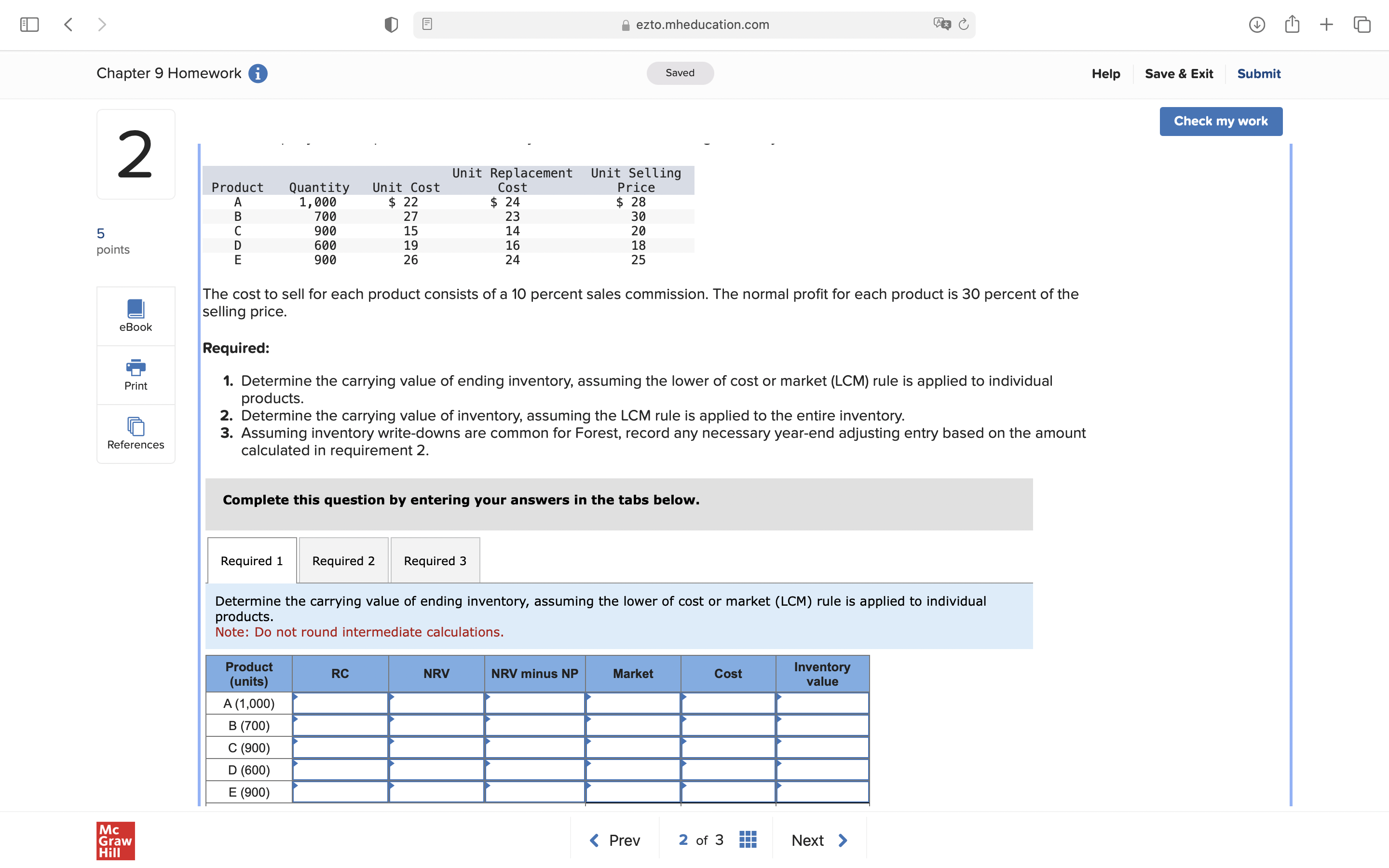This screenshot has height=868, width=1389.
Task: Toggle the browser sidebar panel
Action: pos(29,24)
